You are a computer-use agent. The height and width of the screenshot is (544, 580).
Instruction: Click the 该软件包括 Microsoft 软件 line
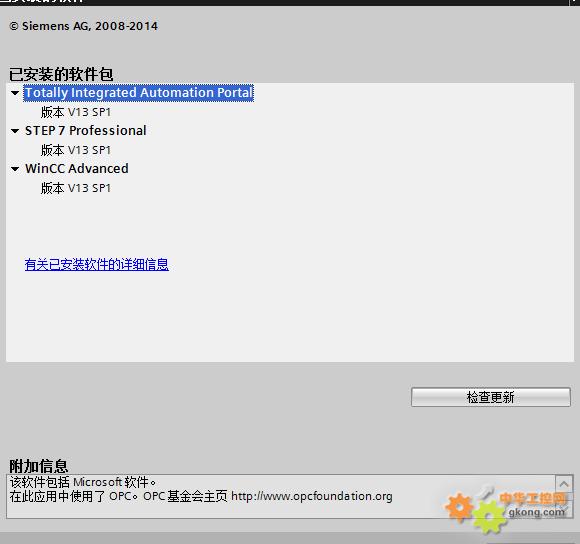tap(83, 482)
